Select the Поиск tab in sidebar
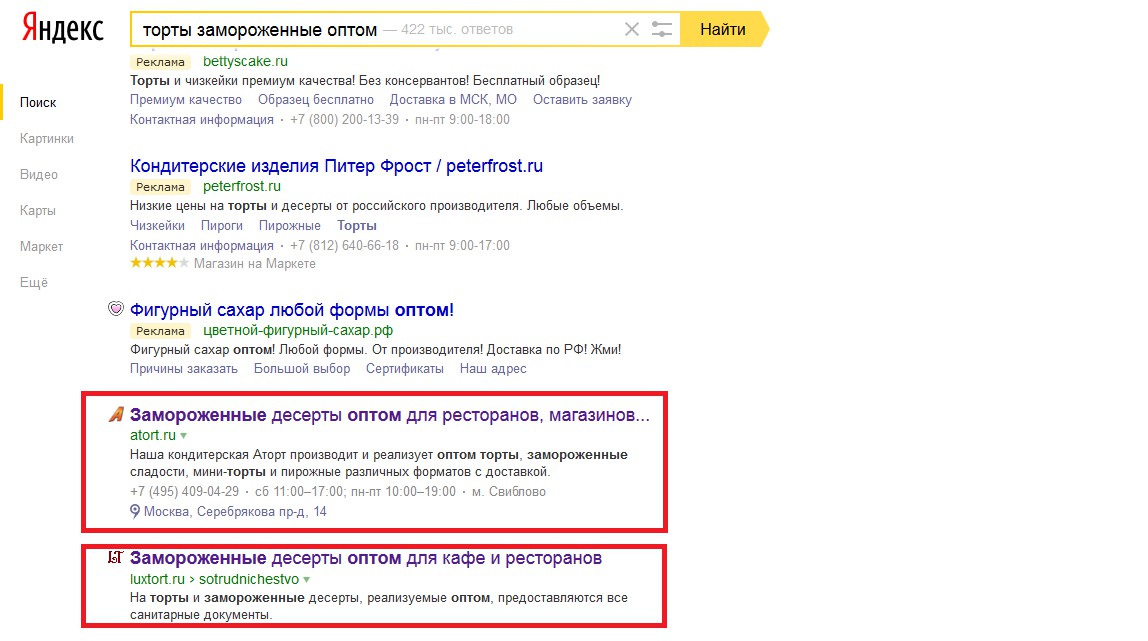This screenshot has width=1148, height=641. [x=38, y=102]
